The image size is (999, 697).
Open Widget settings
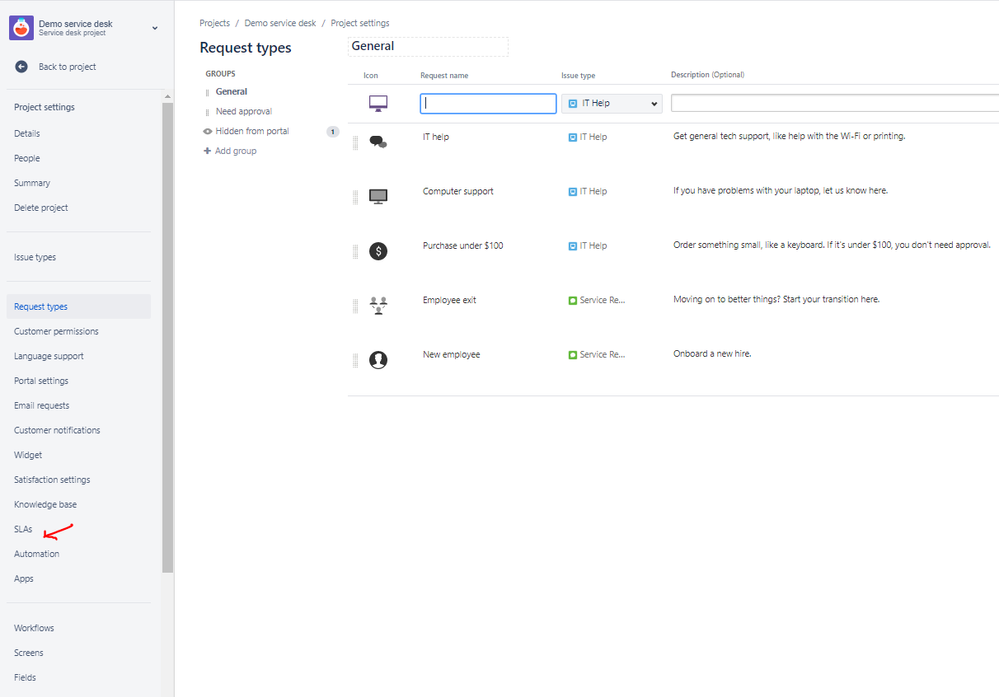[x=28, y=455]
